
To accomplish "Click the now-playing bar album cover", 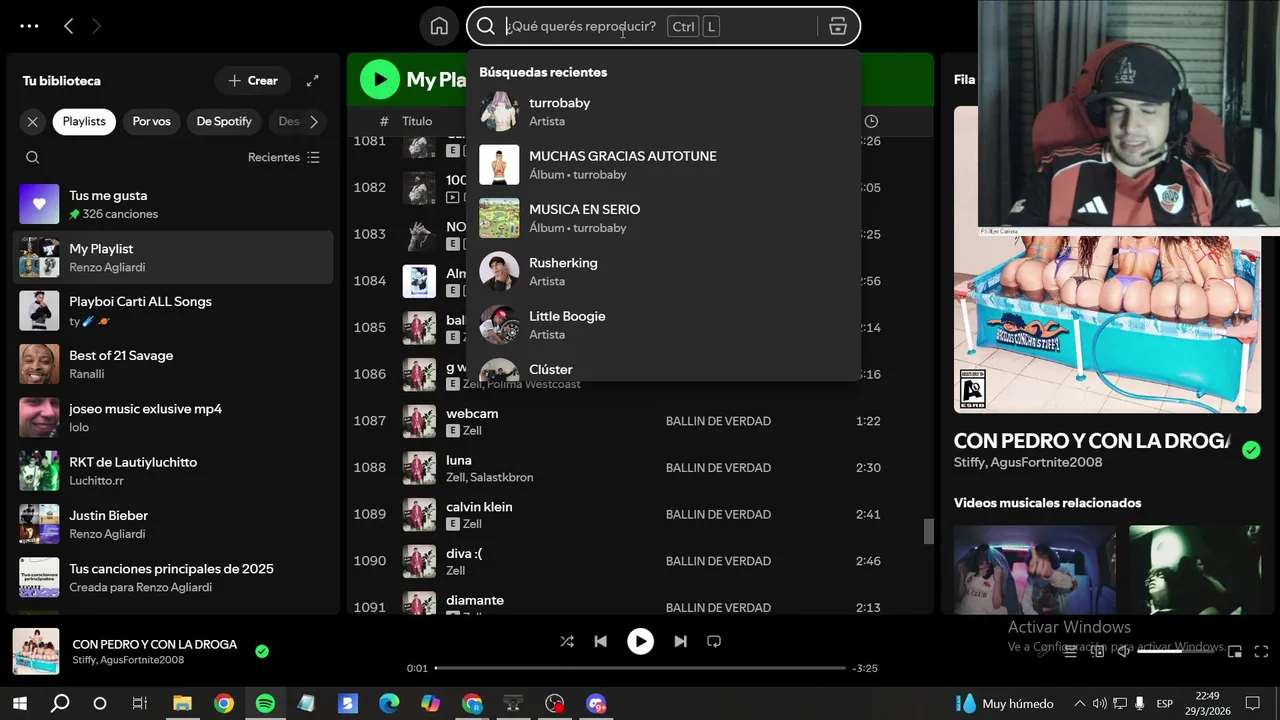I will point(36,651).
